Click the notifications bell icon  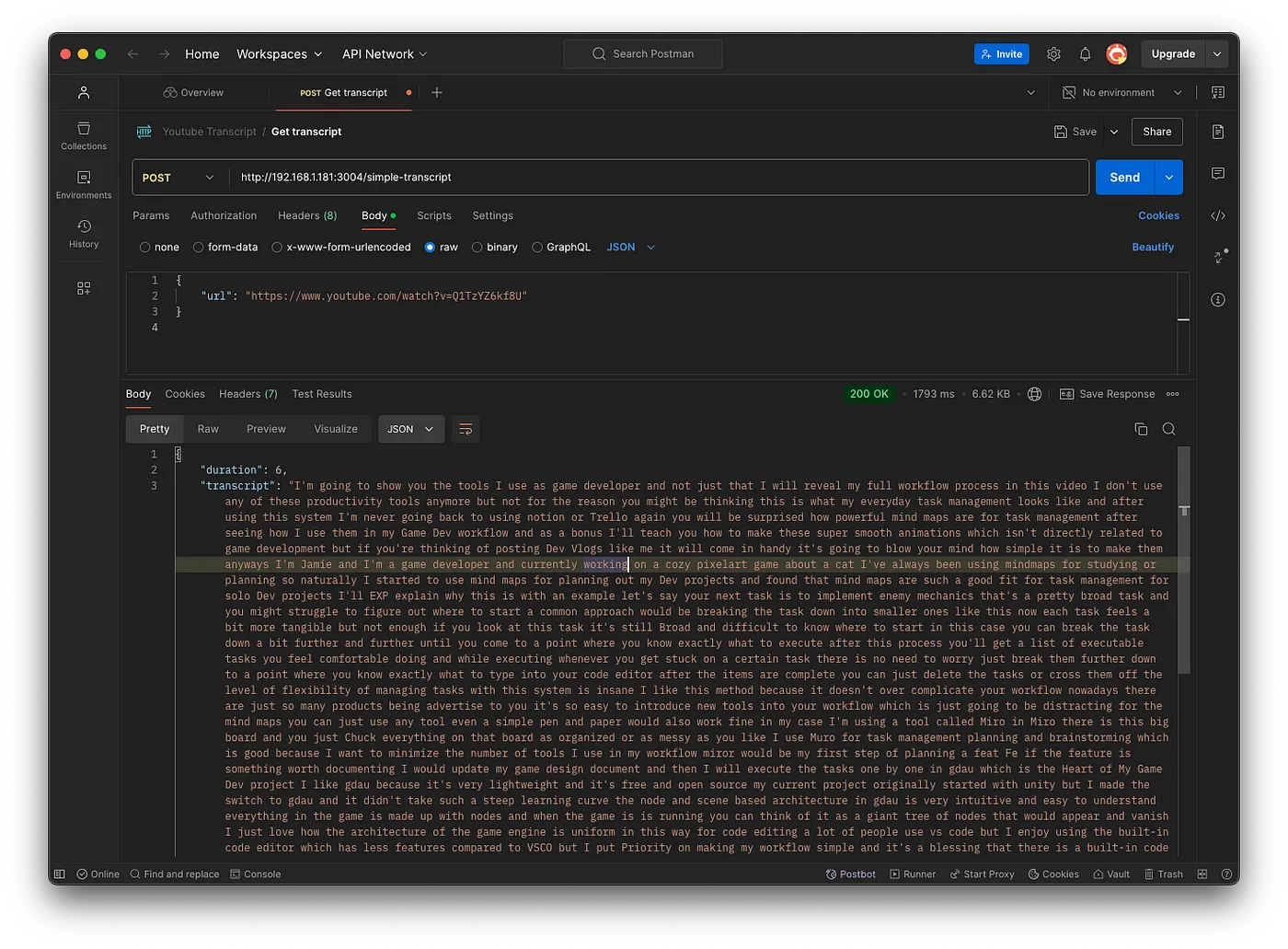click(1085, 54)
